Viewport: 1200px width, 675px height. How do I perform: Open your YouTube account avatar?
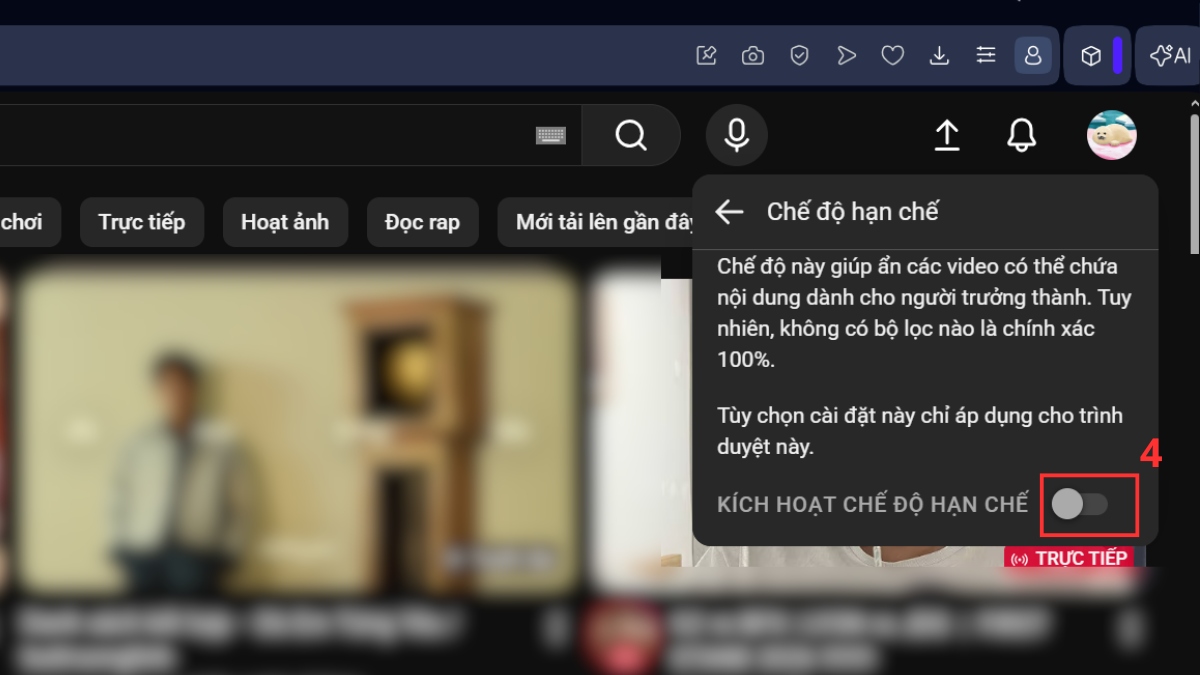(x=1110, y=135)
